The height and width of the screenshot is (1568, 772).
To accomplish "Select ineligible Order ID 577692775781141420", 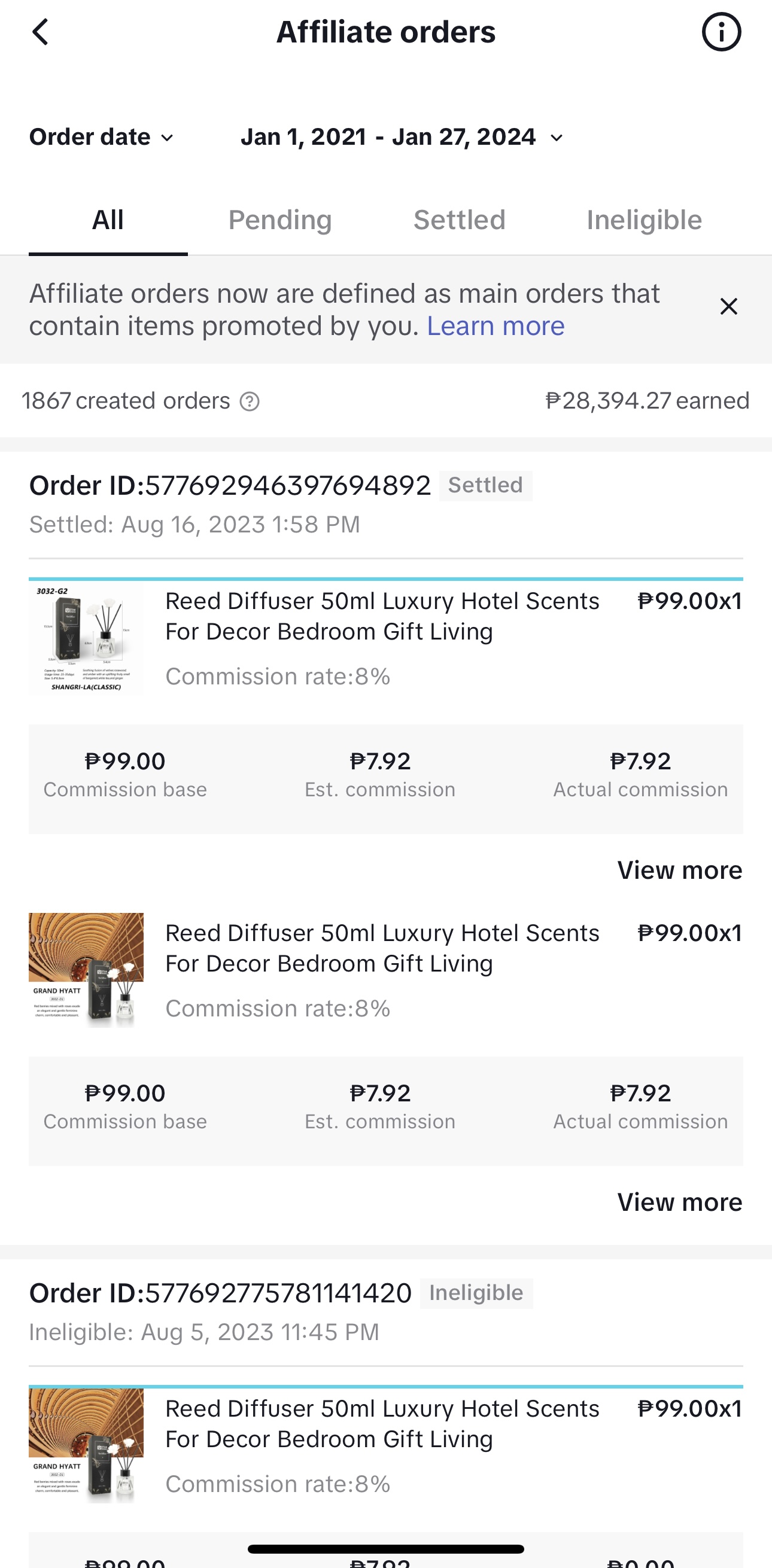I will [220, 1293].
